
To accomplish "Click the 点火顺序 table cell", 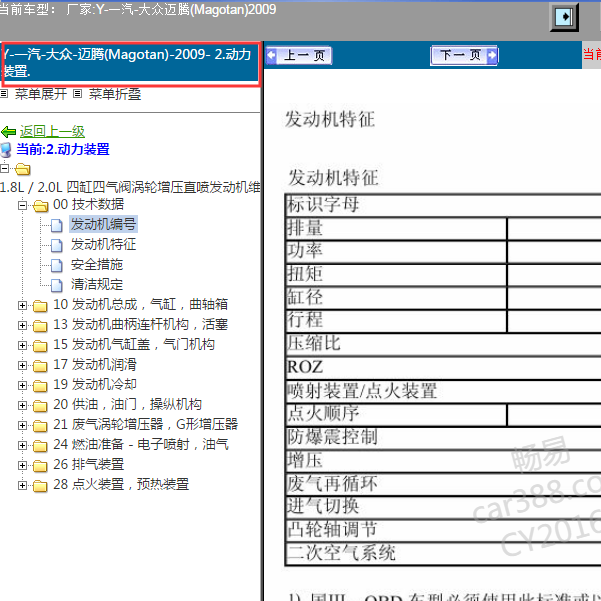I will [x=396, y=414].
